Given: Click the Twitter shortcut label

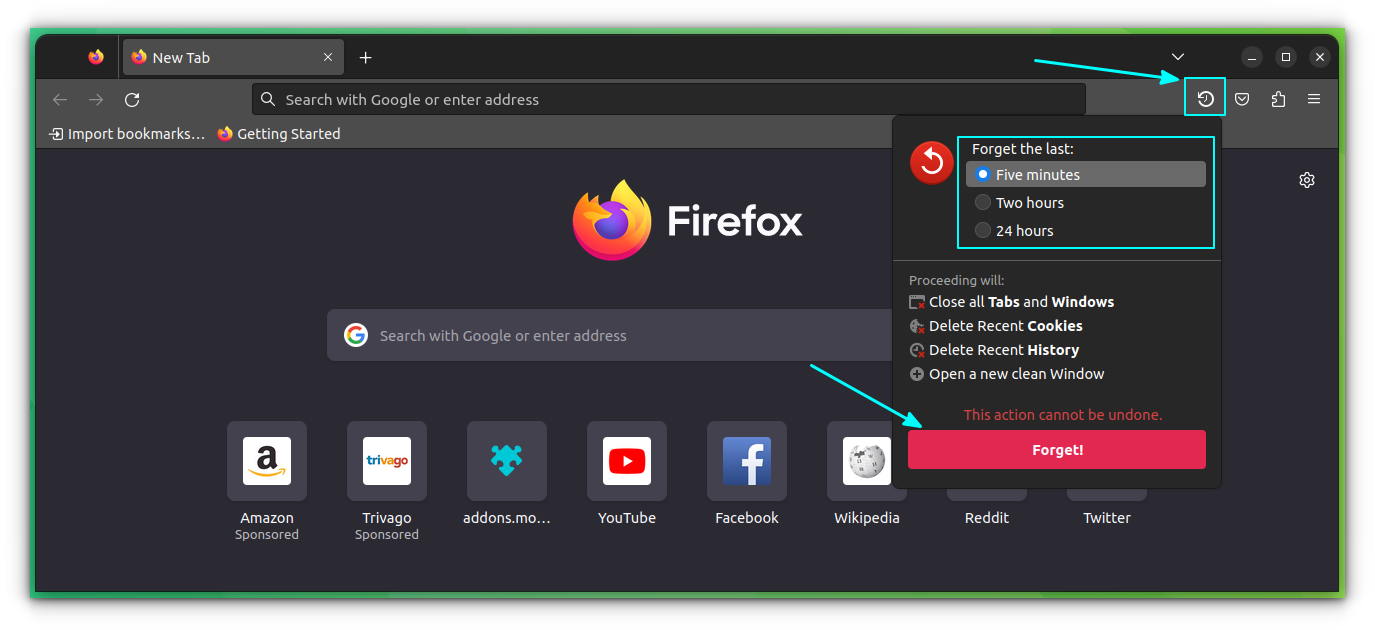Looking at the screenshot, I should (x=1107, y=518).
